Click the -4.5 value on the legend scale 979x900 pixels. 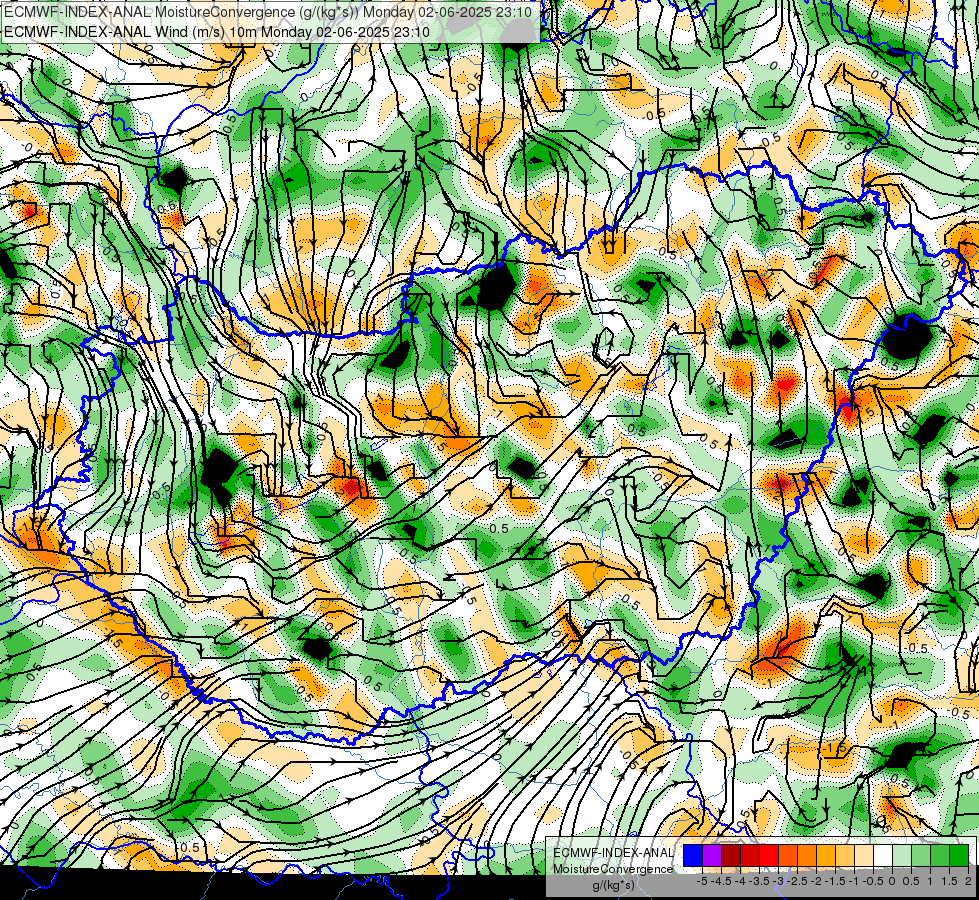coord(722,881)
